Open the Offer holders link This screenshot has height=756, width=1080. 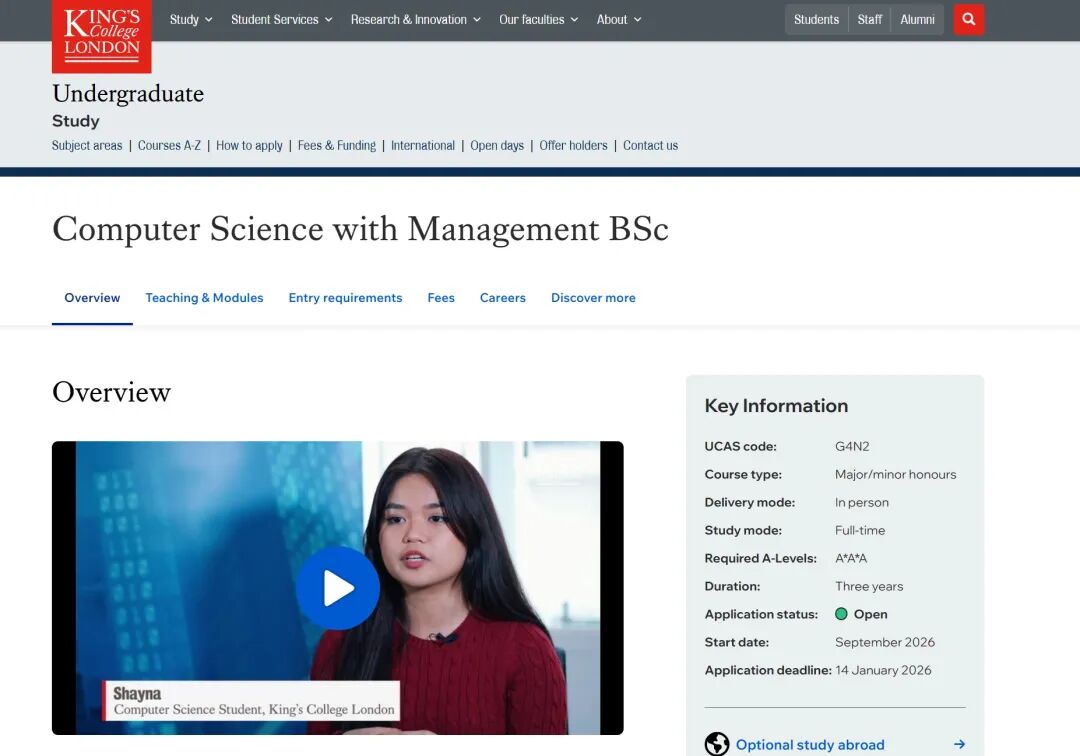(x=573, y=145)
